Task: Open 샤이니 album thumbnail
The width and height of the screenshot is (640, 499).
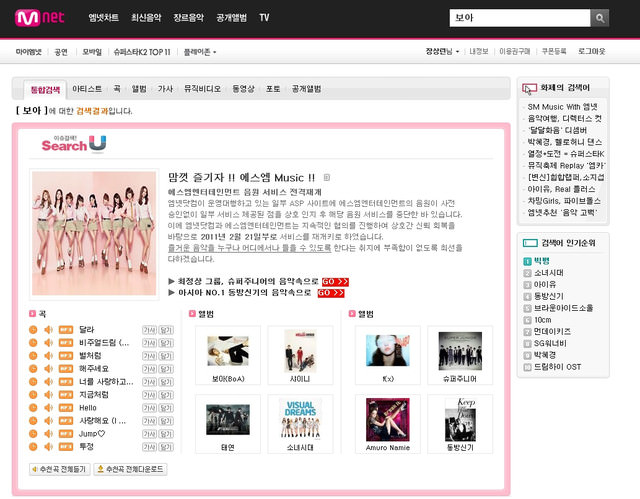Action: pos(300,351)
